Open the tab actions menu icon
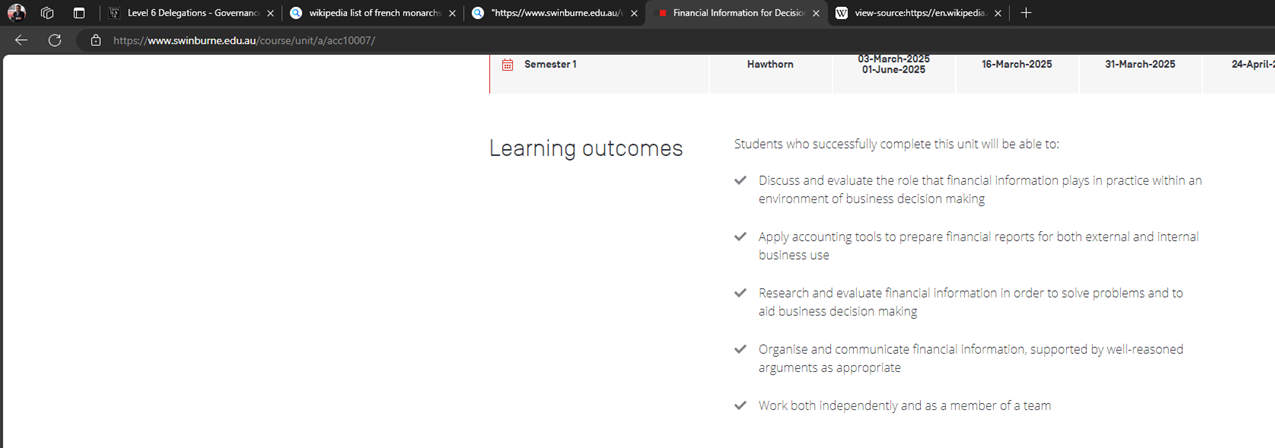Screen dimensions: 1275x448 79,13
